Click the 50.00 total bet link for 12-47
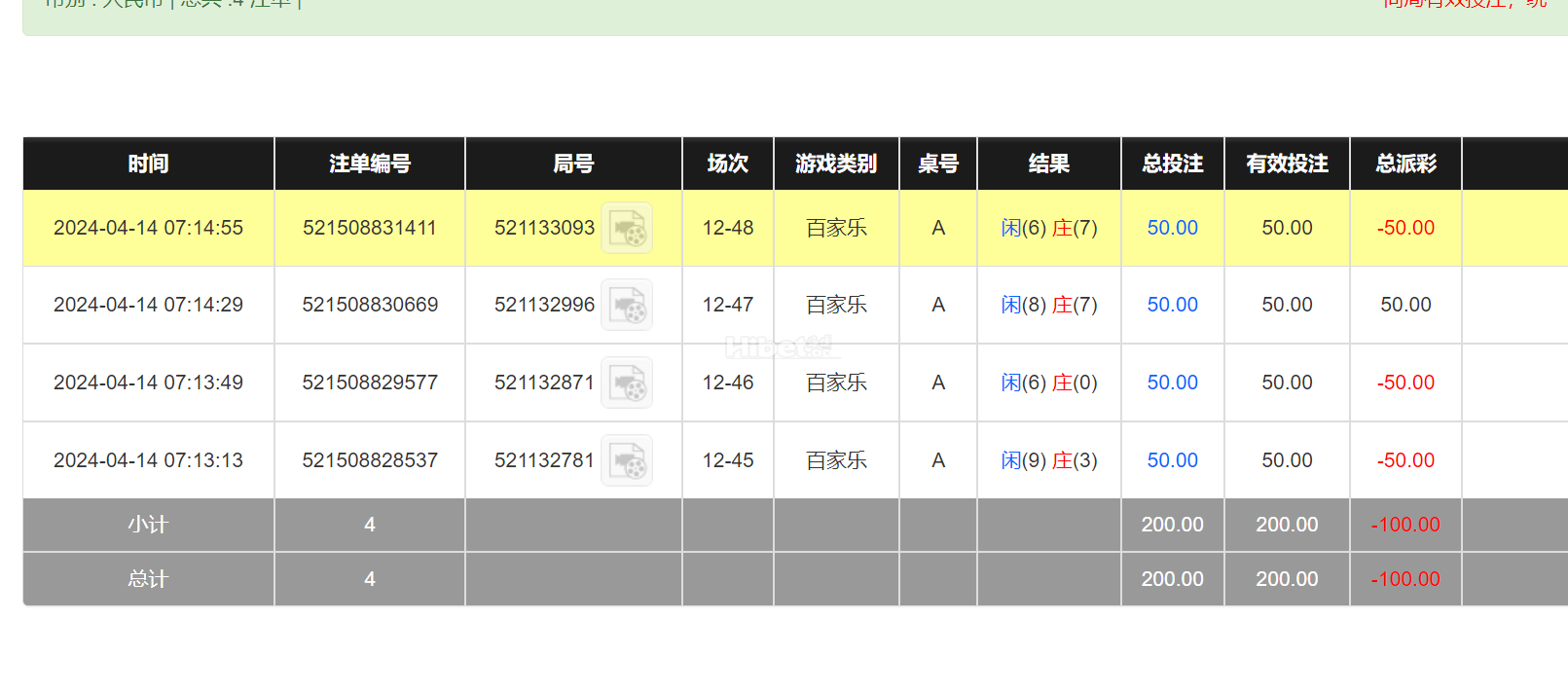The height and width of the screenshot is (693, 1568). (x=1172, y=305)
